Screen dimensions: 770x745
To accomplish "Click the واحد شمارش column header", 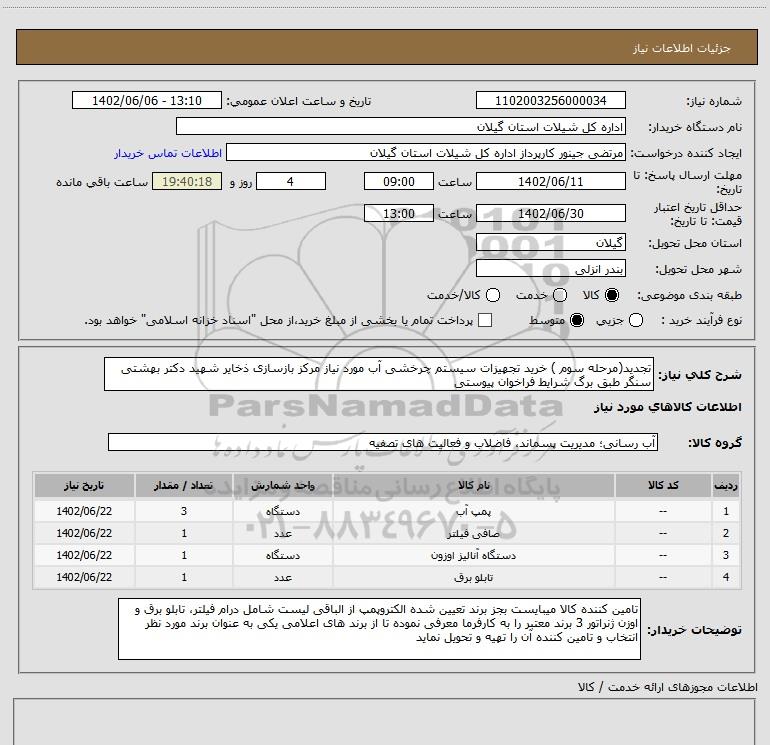I will tap(283, 485).
